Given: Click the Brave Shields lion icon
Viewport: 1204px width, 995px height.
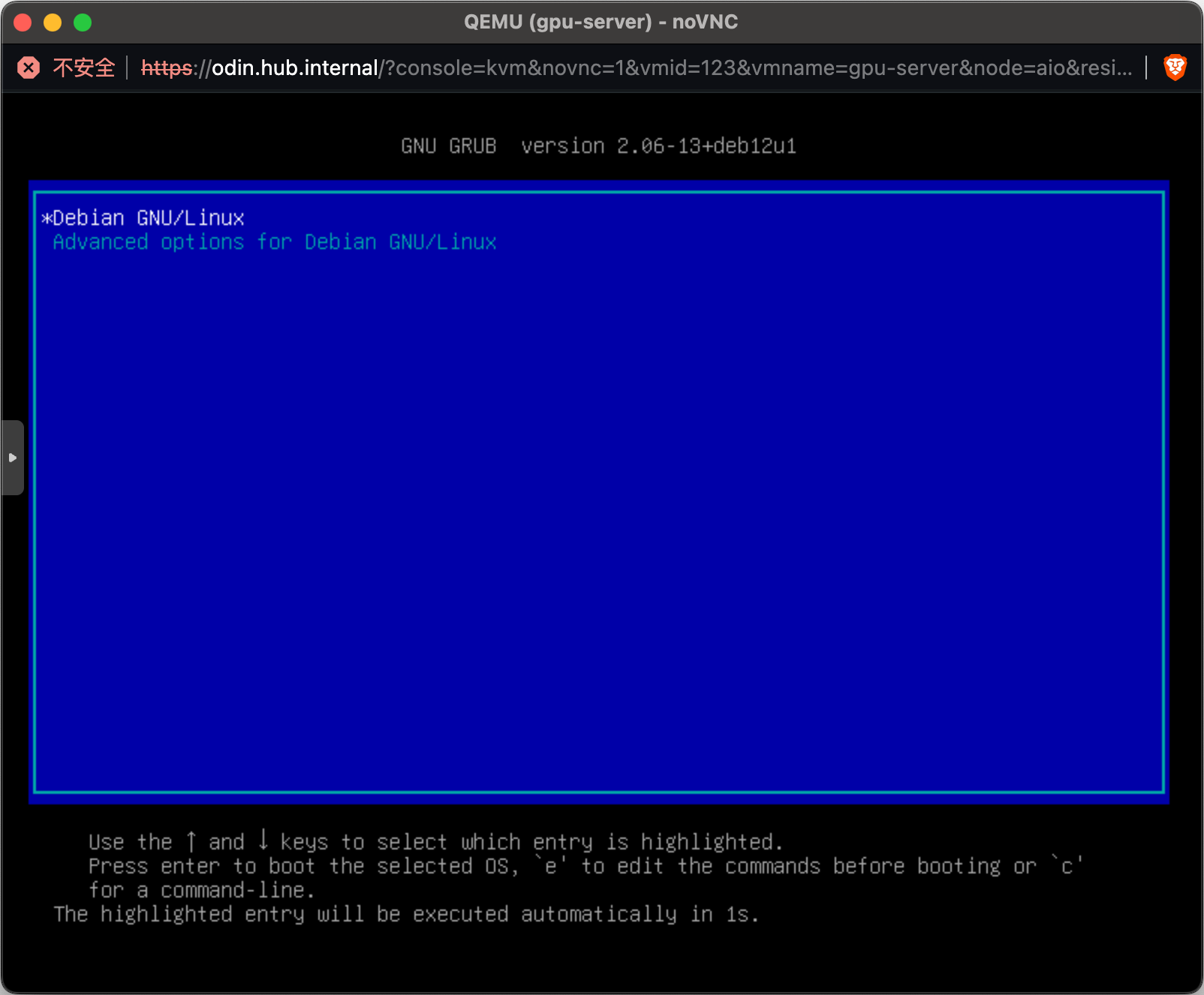Looking at the screenshot, I should pyautogui.click(x=1175, y=68).
